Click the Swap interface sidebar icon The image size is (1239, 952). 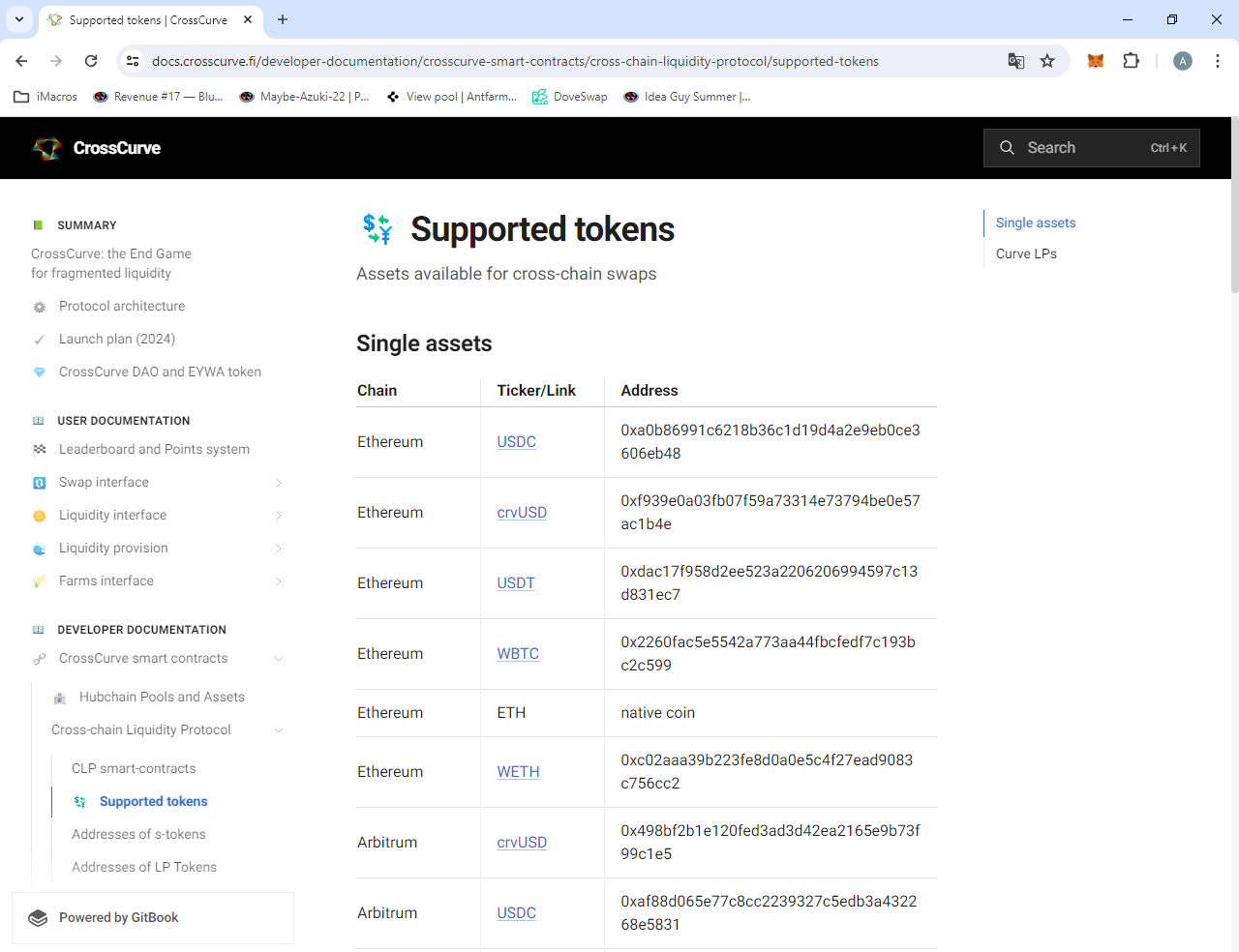(x=39, y=483)
